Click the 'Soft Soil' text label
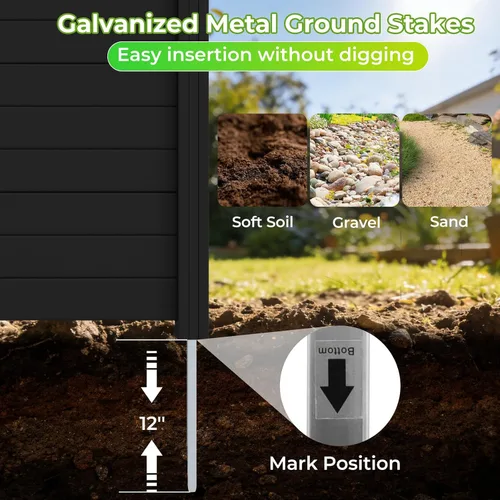Screen dimensions: 500x500 tap(263, 222)
